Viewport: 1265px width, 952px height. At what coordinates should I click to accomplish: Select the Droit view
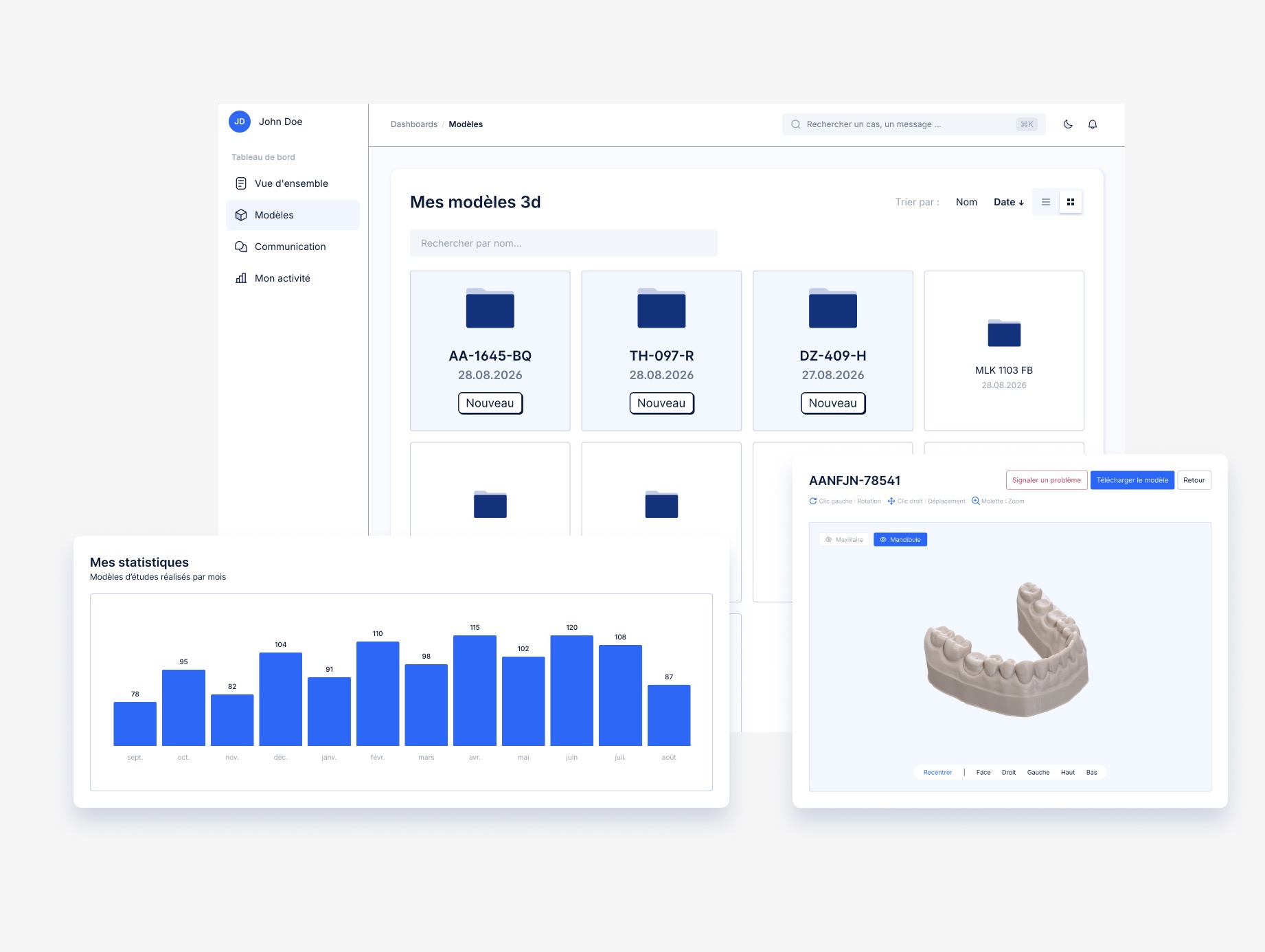click(x=1009, y=773)
